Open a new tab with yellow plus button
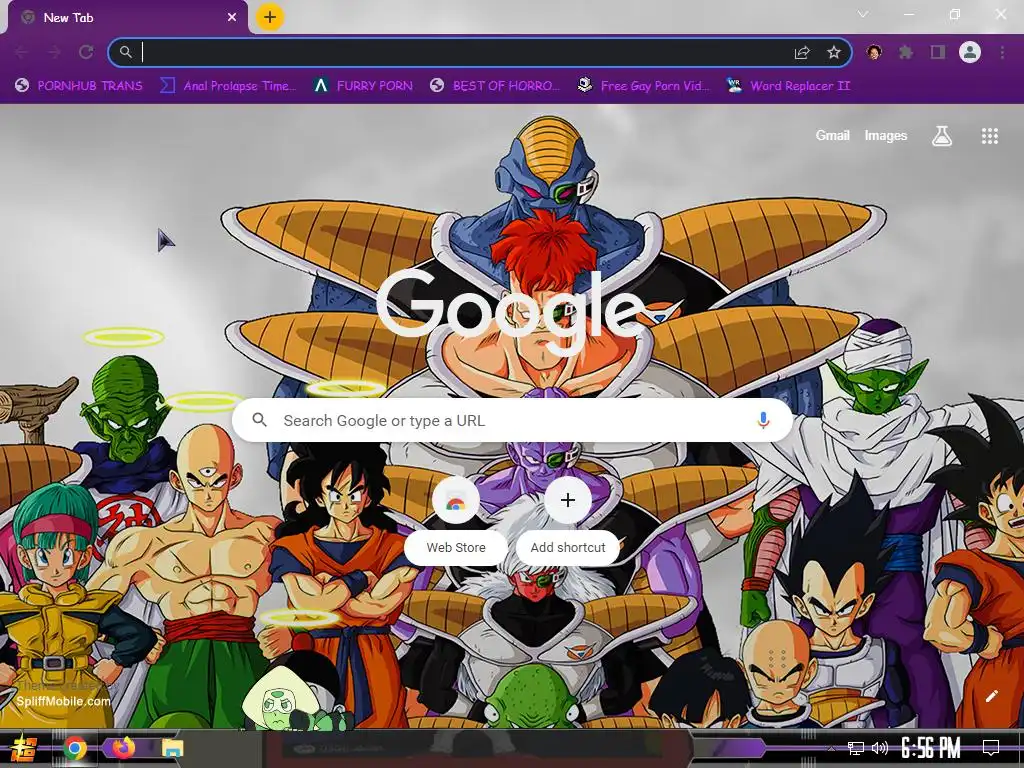Screen dimensions: 1024x768 point(270,17)
